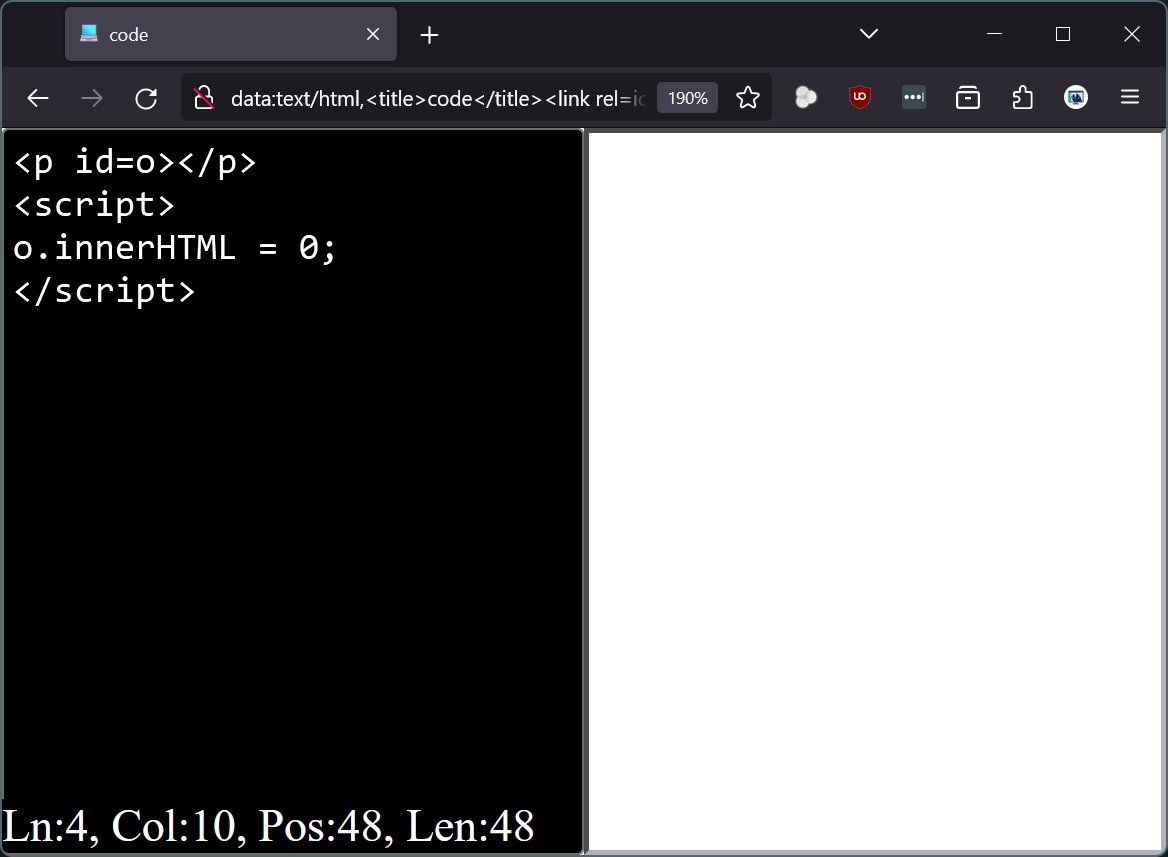Toggle the forward navigation arrow
The height and width of the screenshot is (857, 1168).
click(92, 97)
